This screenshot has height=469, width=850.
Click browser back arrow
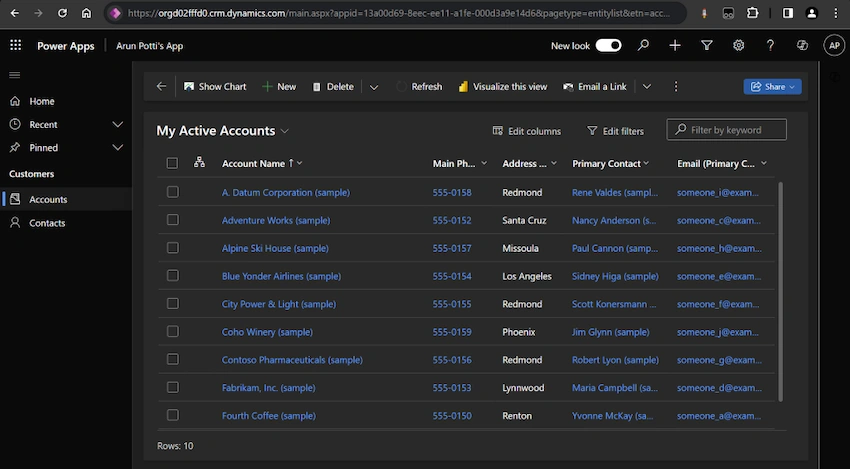click(x=15, y=14)
